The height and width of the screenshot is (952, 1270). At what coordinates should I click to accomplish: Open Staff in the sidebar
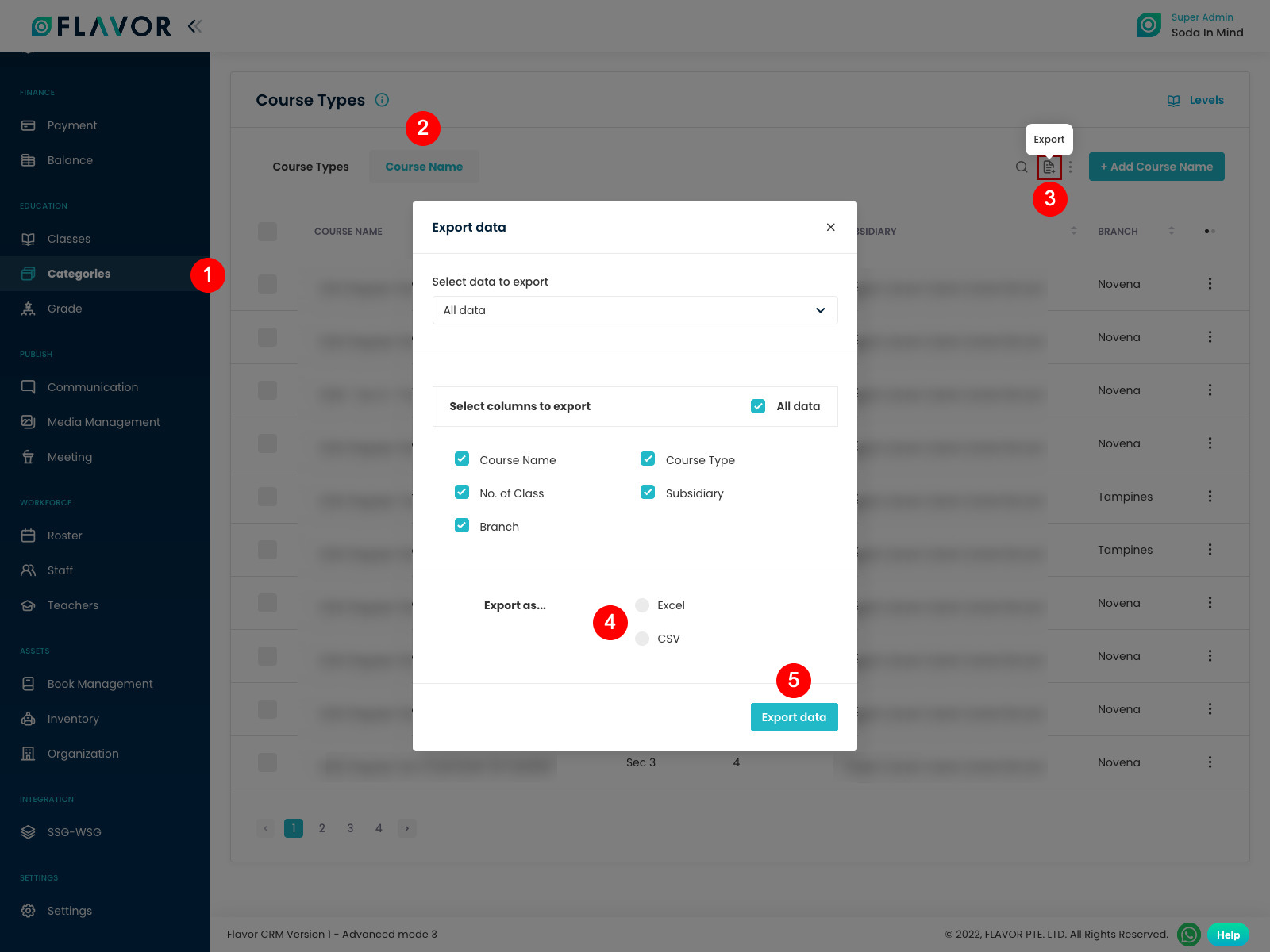[60, 570]
